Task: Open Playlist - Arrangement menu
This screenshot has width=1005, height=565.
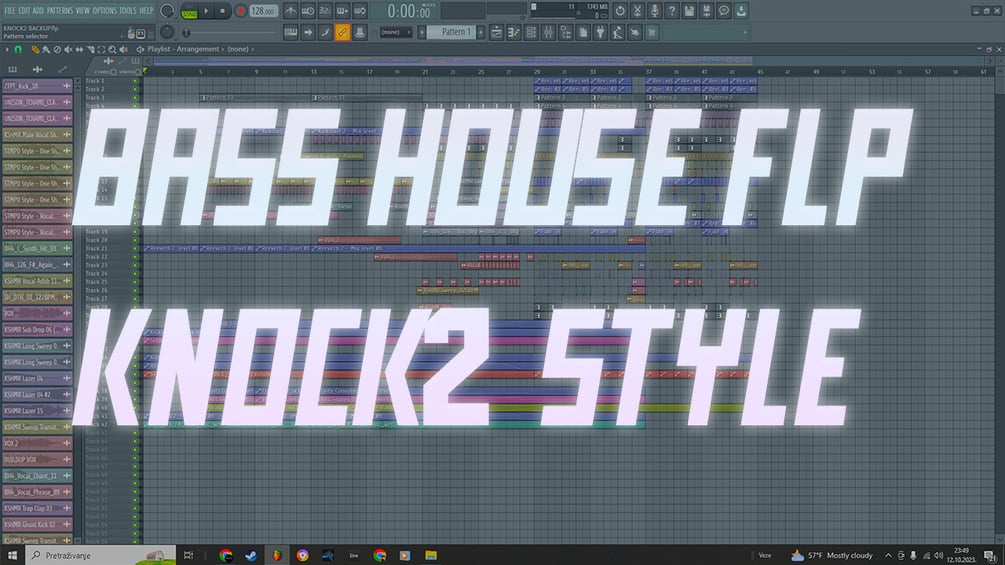Action: tap(183, 49)
